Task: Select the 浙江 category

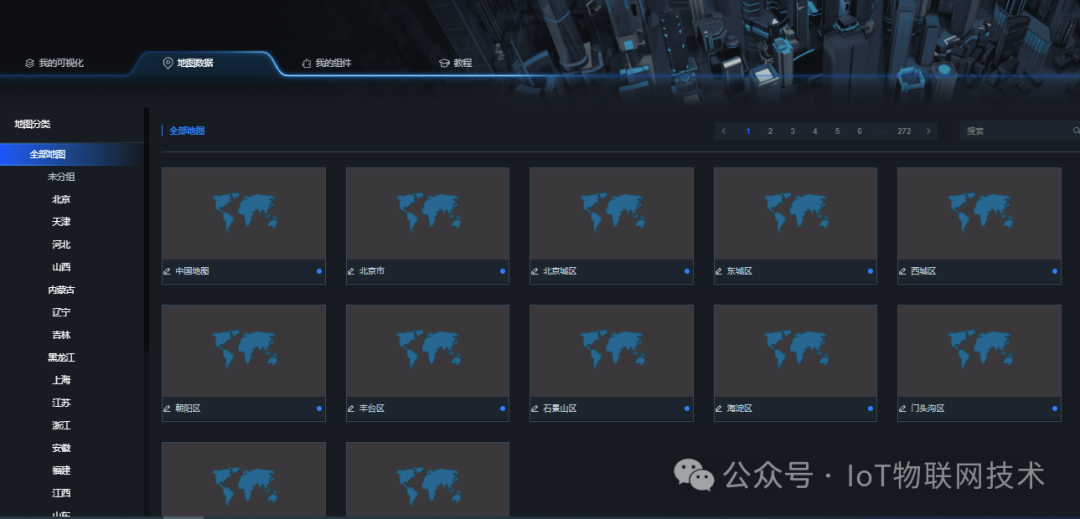Action: [61, 425]
